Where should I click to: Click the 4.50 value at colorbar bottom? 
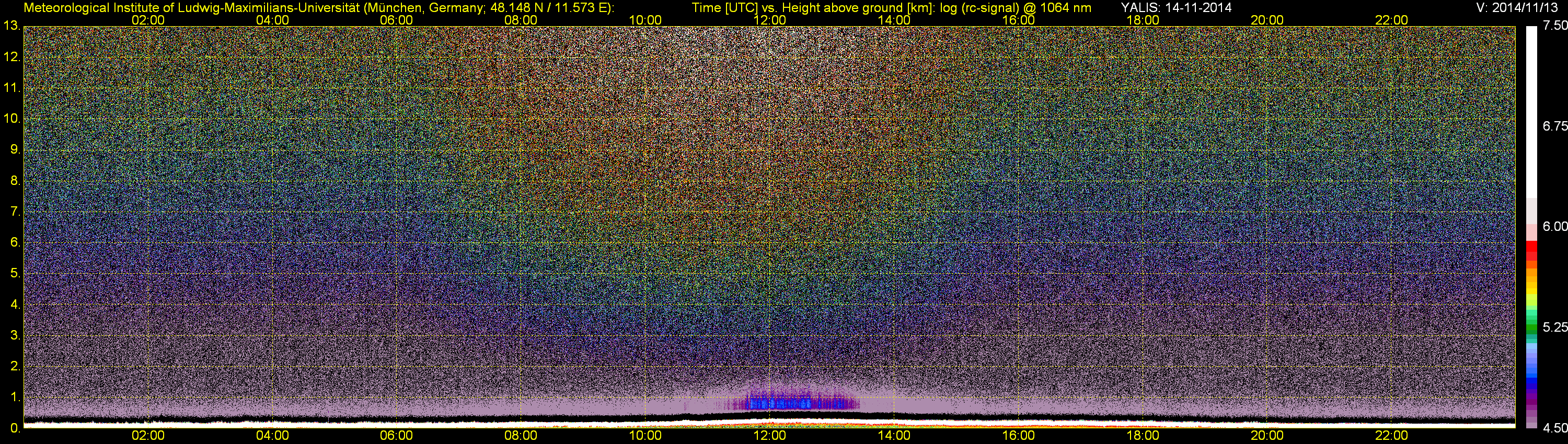pyautogui.click(x=1555, y=428)
